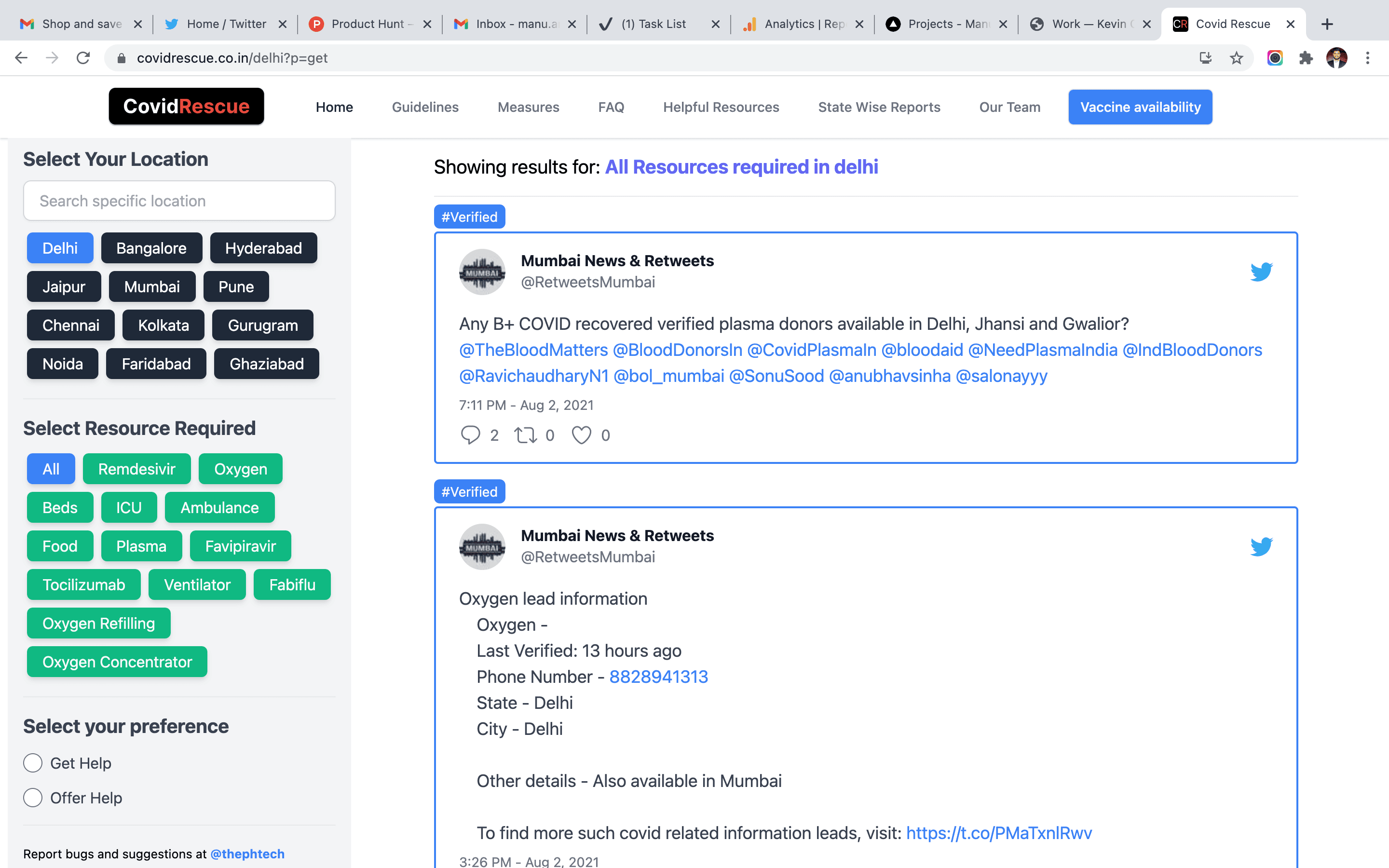Open the @TheBloodMatters mention
Image resolution: width=1389 pixels, height=868 pixels.
click(533, 350)
